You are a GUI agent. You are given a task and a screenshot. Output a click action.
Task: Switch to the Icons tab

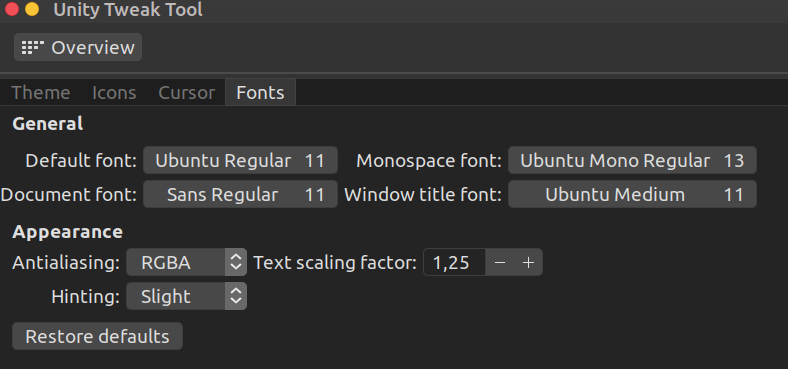pyautogui.click(x=114, y=93)
